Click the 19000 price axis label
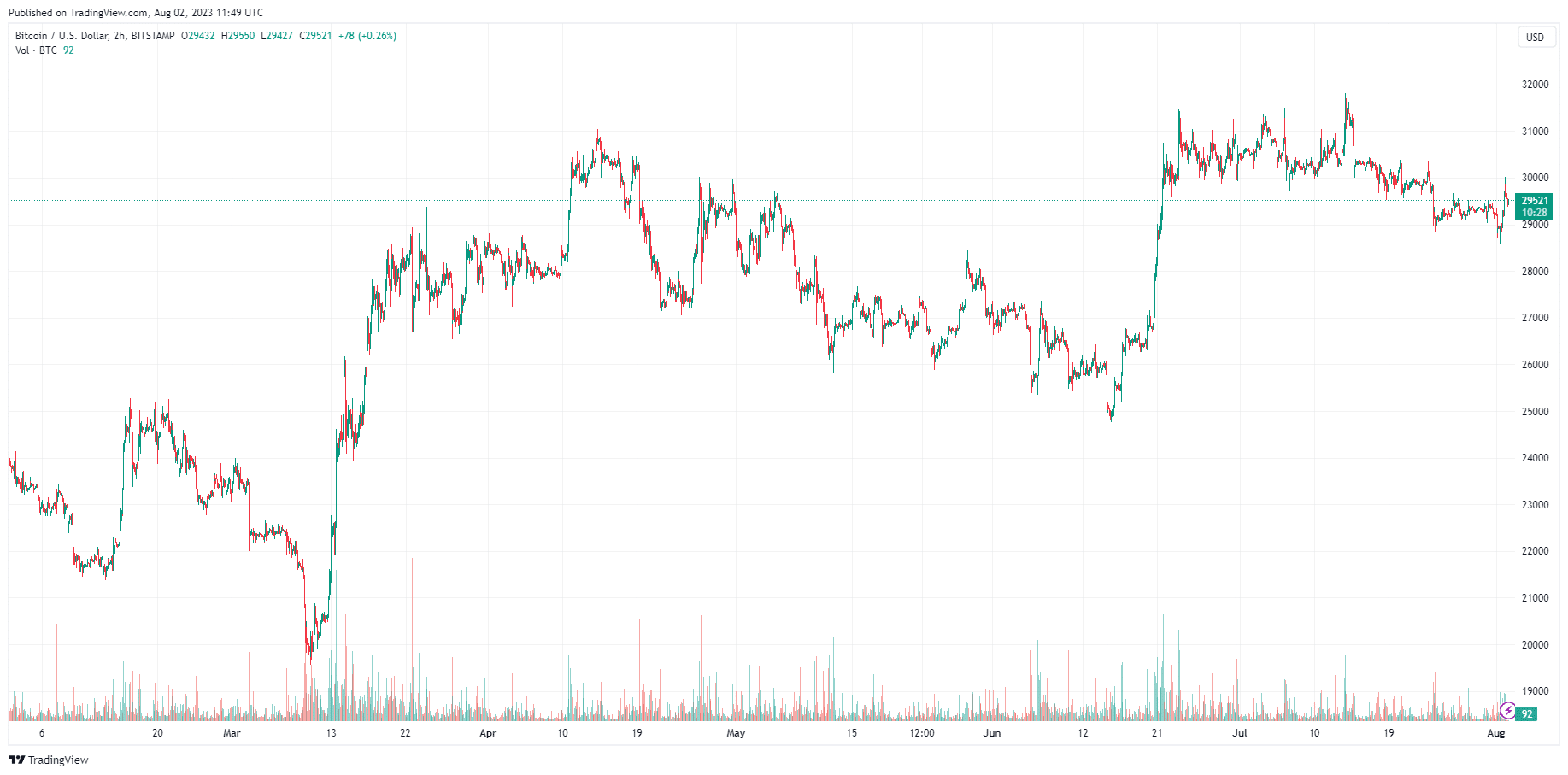The image size is (1568, 775). 1535,691
